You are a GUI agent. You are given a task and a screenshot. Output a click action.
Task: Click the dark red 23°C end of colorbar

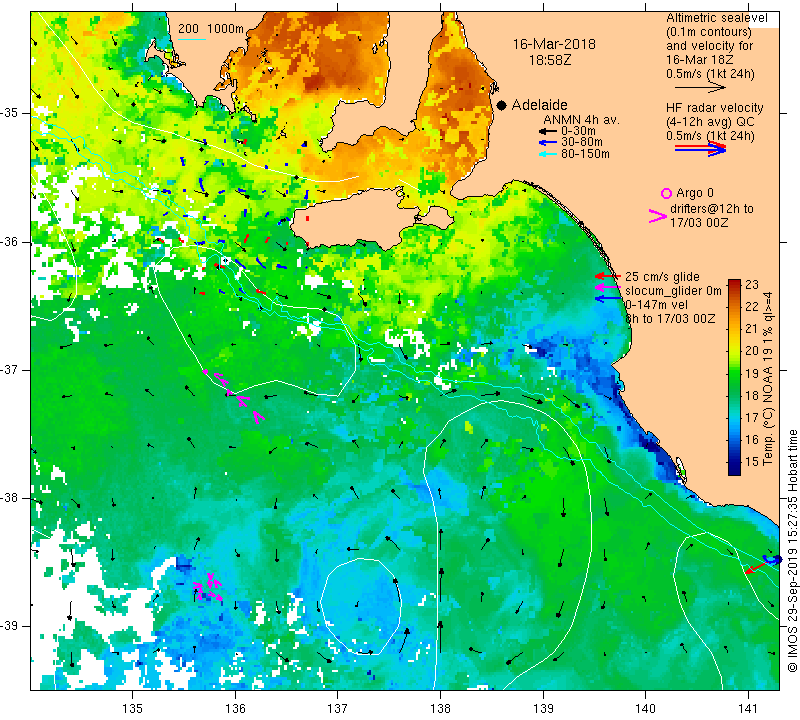(734, 284)
